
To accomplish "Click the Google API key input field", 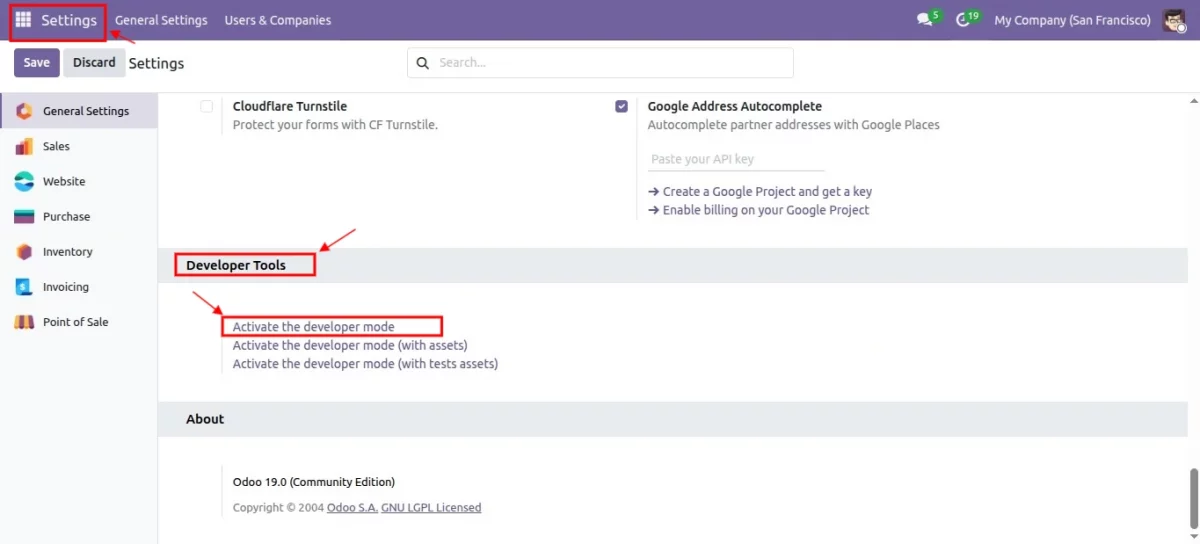I will (736, 159).
